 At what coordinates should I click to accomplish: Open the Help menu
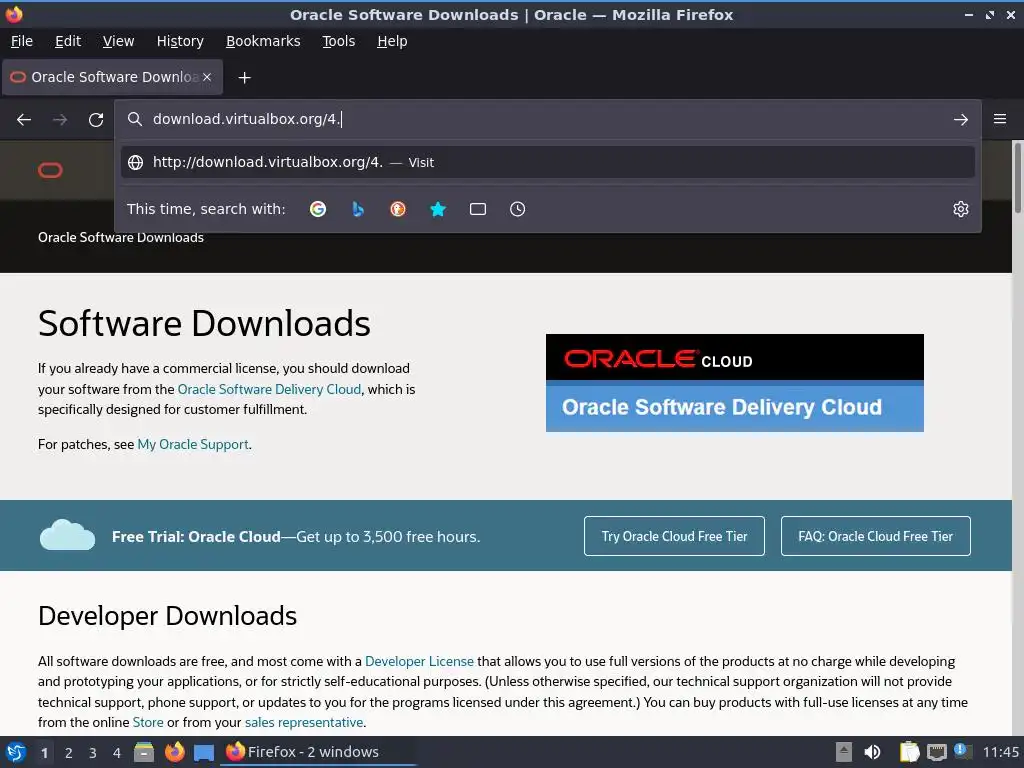pos(392,41)
